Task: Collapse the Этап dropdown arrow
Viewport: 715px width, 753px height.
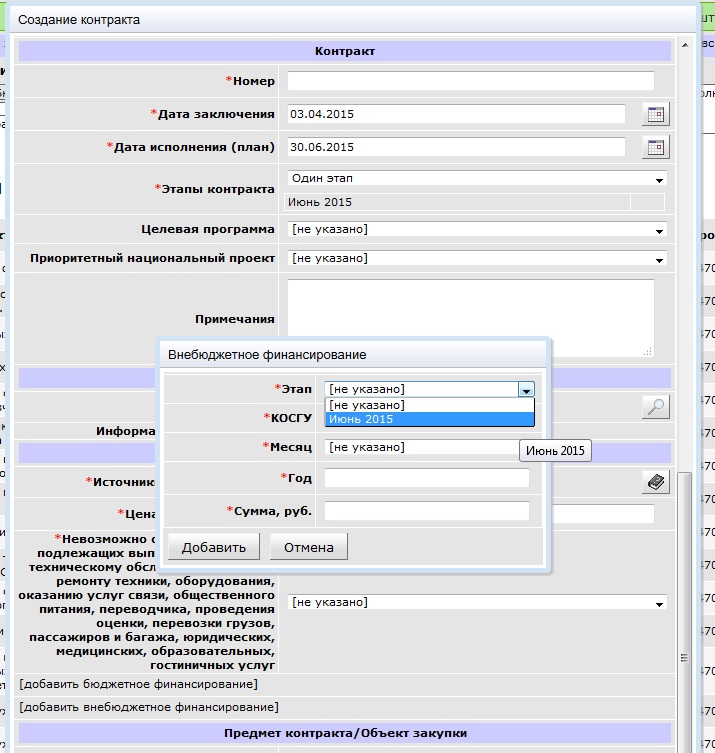Action: (526, 390)
